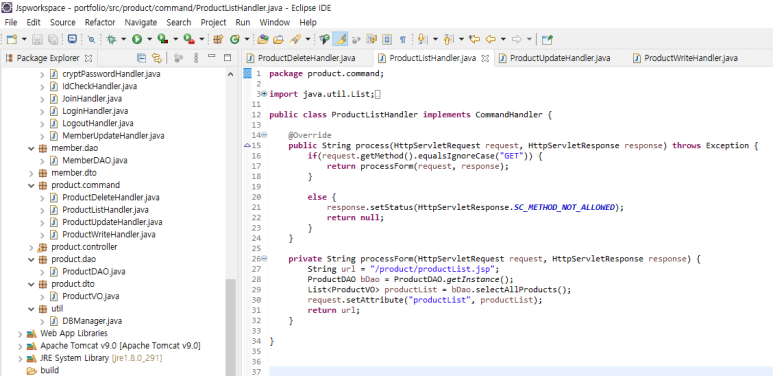Toggle Block Selection Mode icon
Screen dimensions: 773x376
pyautogui.click(x=387, y=39)
